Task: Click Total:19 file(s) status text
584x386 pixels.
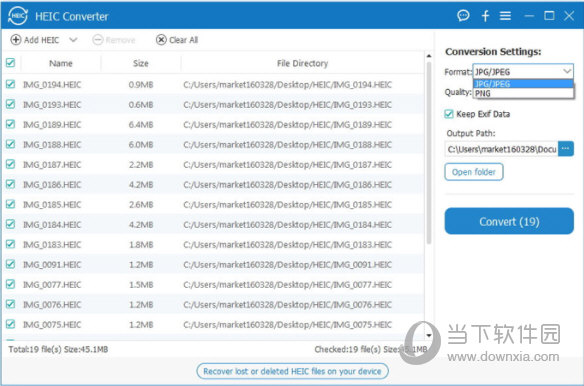Action: coord(58,349)
